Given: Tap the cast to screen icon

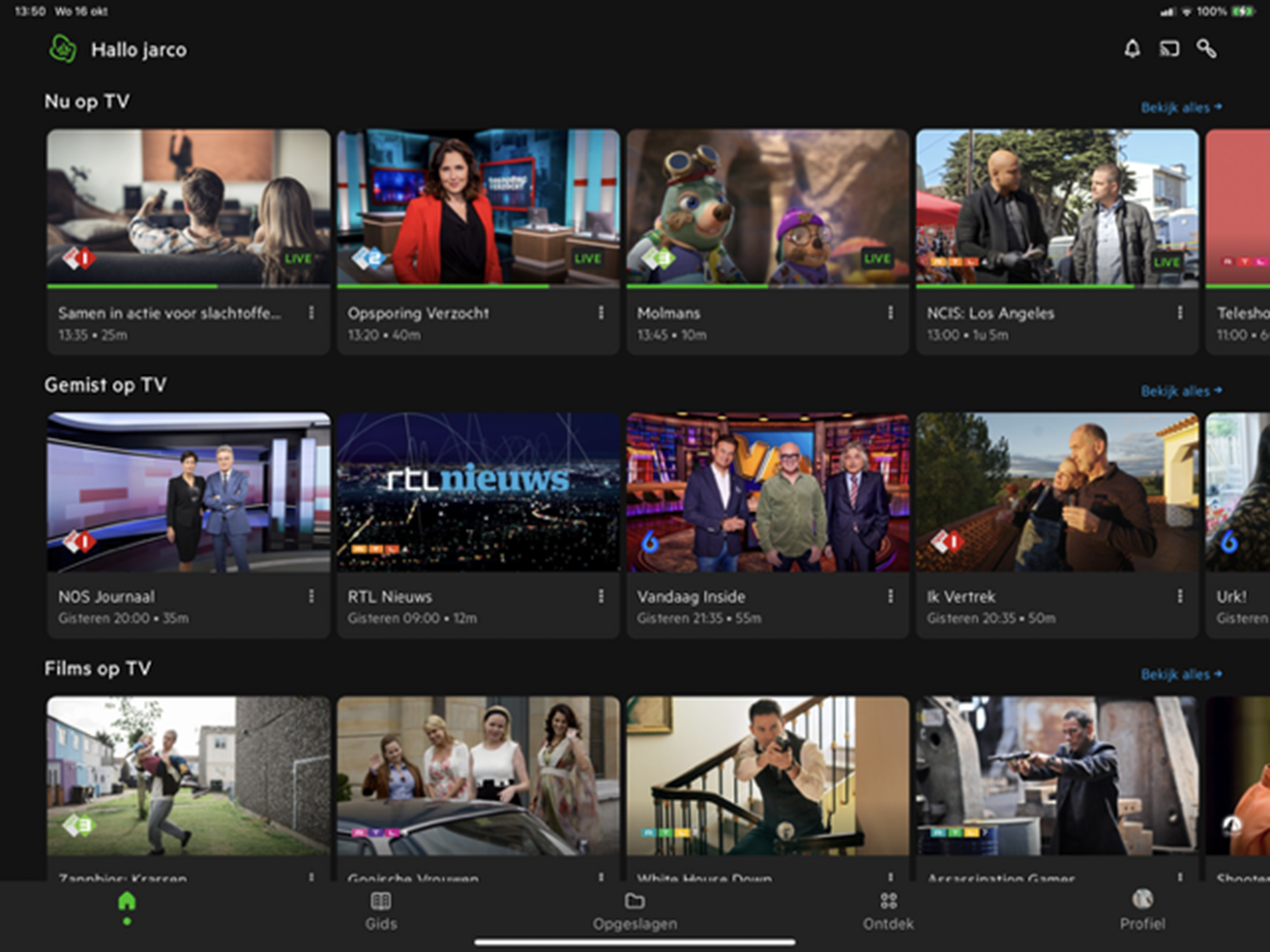Looking at the screenshot, I should 1169,49.
